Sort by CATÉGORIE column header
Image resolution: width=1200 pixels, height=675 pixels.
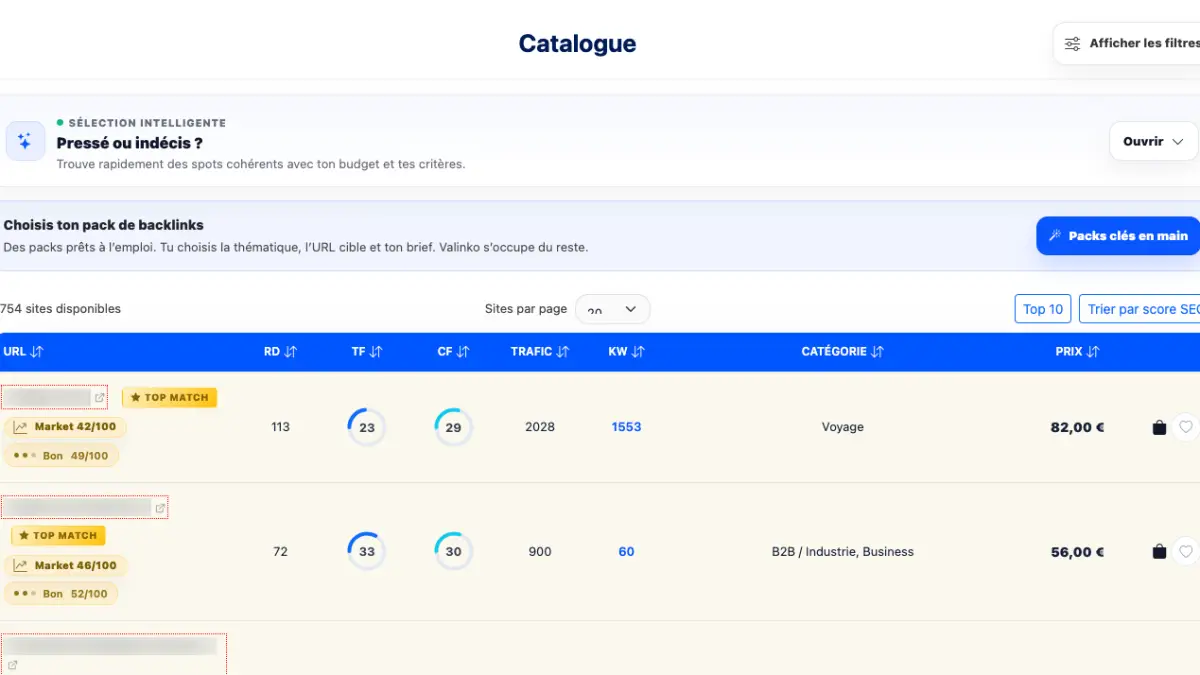pos(842,352)
